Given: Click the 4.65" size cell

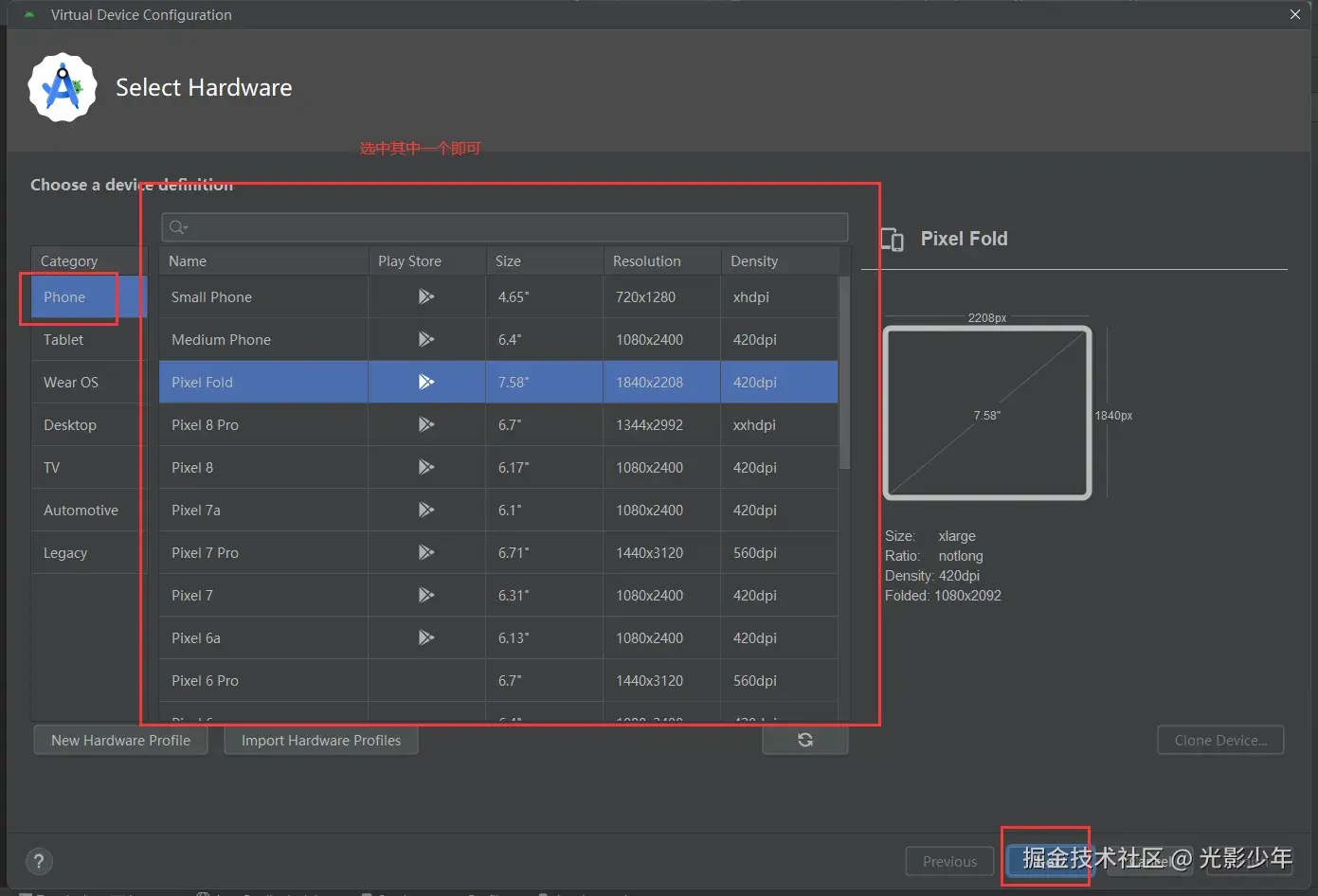Looking at the screenshot, I should (x=544, y=296).
